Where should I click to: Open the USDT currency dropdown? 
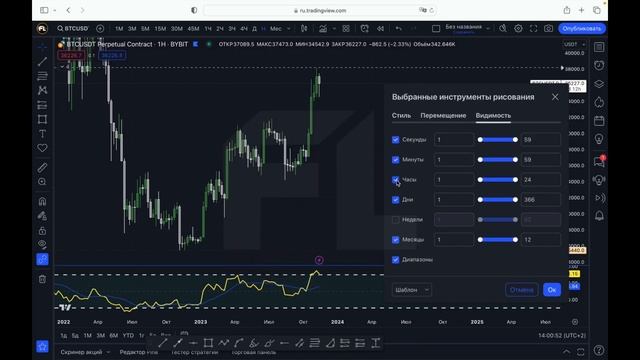574,44
